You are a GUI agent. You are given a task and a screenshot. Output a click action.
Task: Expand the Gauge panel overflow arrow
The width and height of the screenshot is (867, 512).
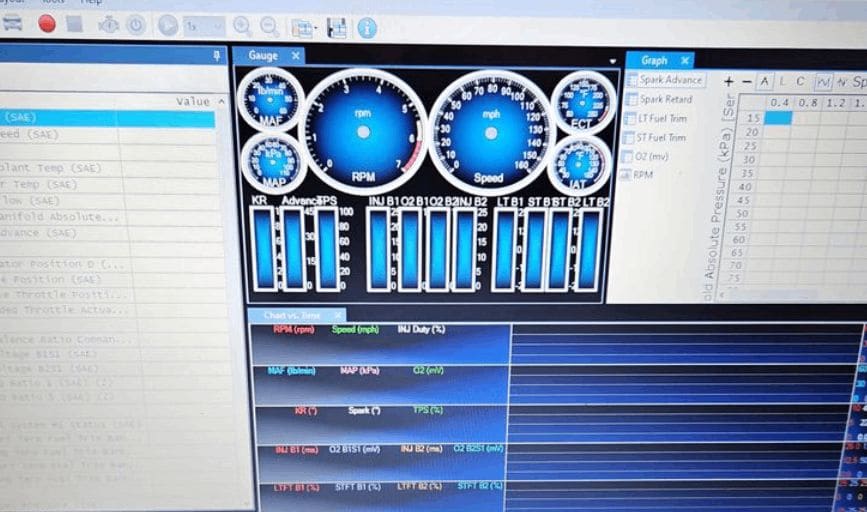pyautogui.click(x=613, y=61)
